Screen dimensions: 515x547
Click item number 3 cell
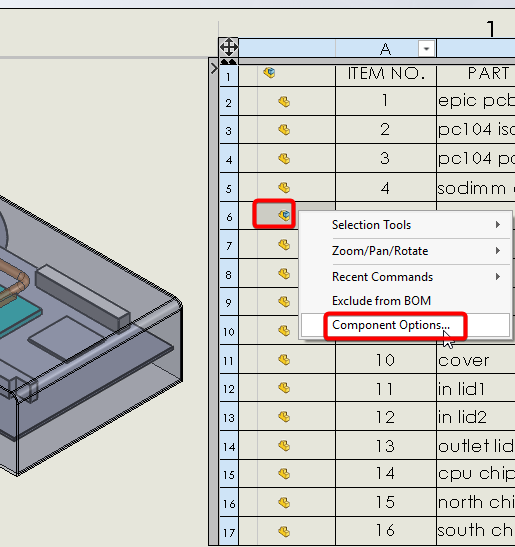pyautogui.click(x=386, y=158)
